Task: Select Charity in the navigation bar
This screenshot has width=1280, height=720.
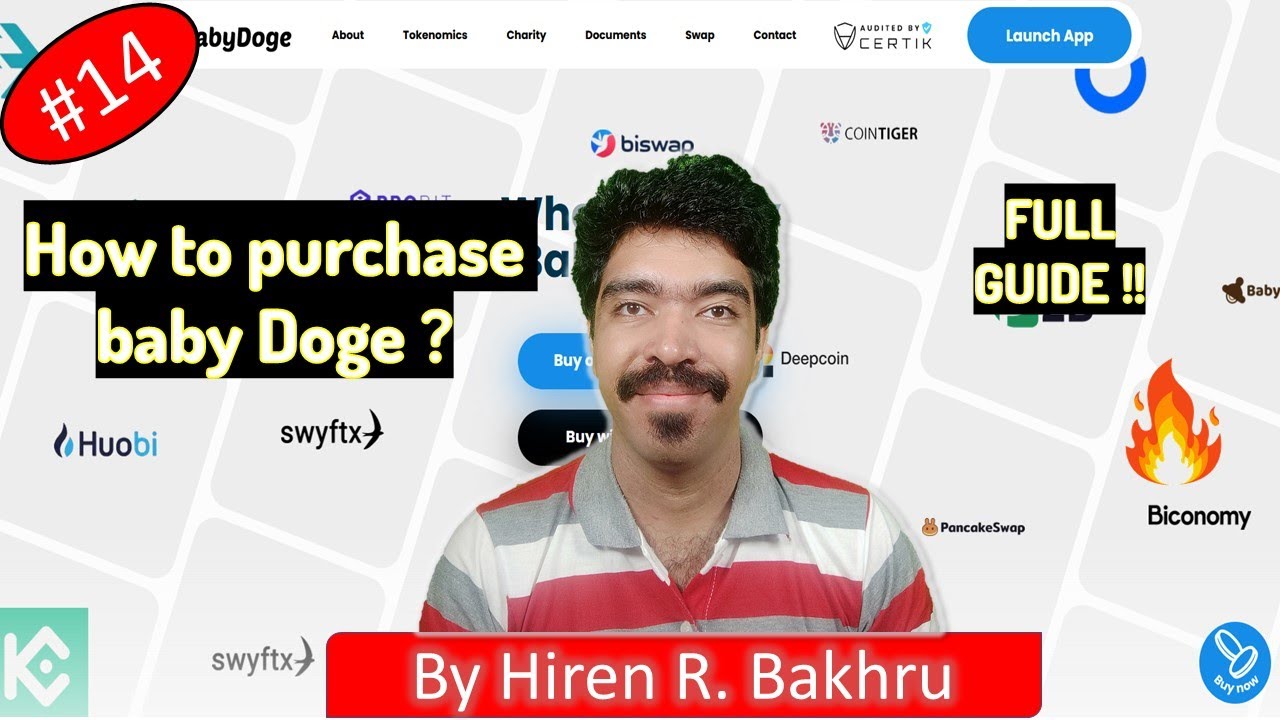Action: [526, 35]
